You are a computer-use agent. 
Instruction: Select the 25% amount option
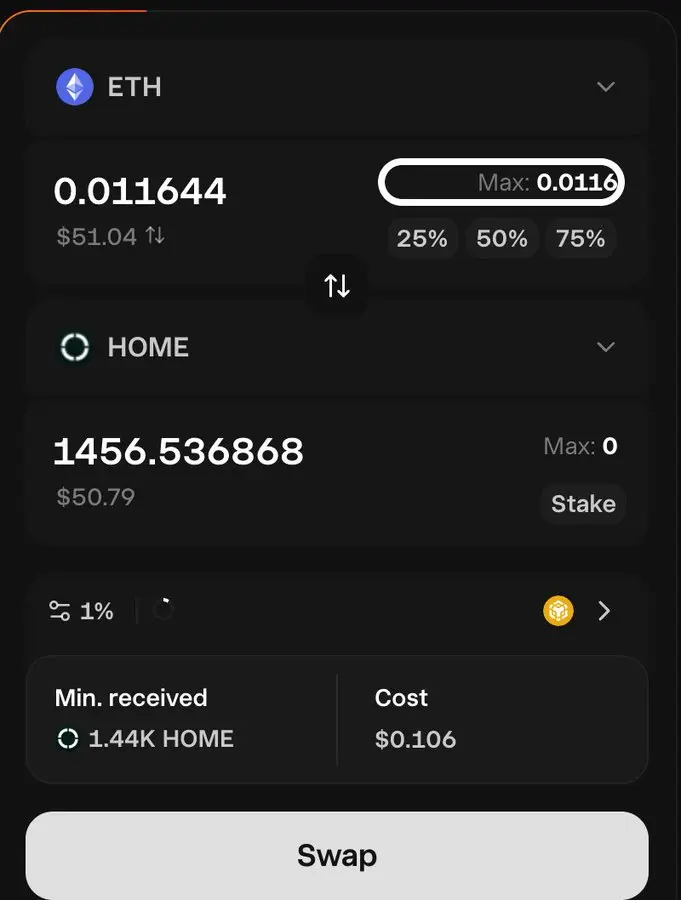tap(422, 238)
